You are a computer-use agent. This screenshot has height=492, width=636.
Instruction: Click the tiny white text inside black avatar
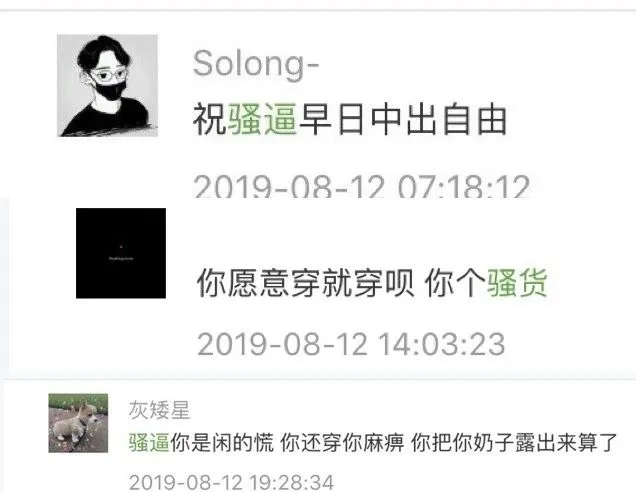[121, 258]
